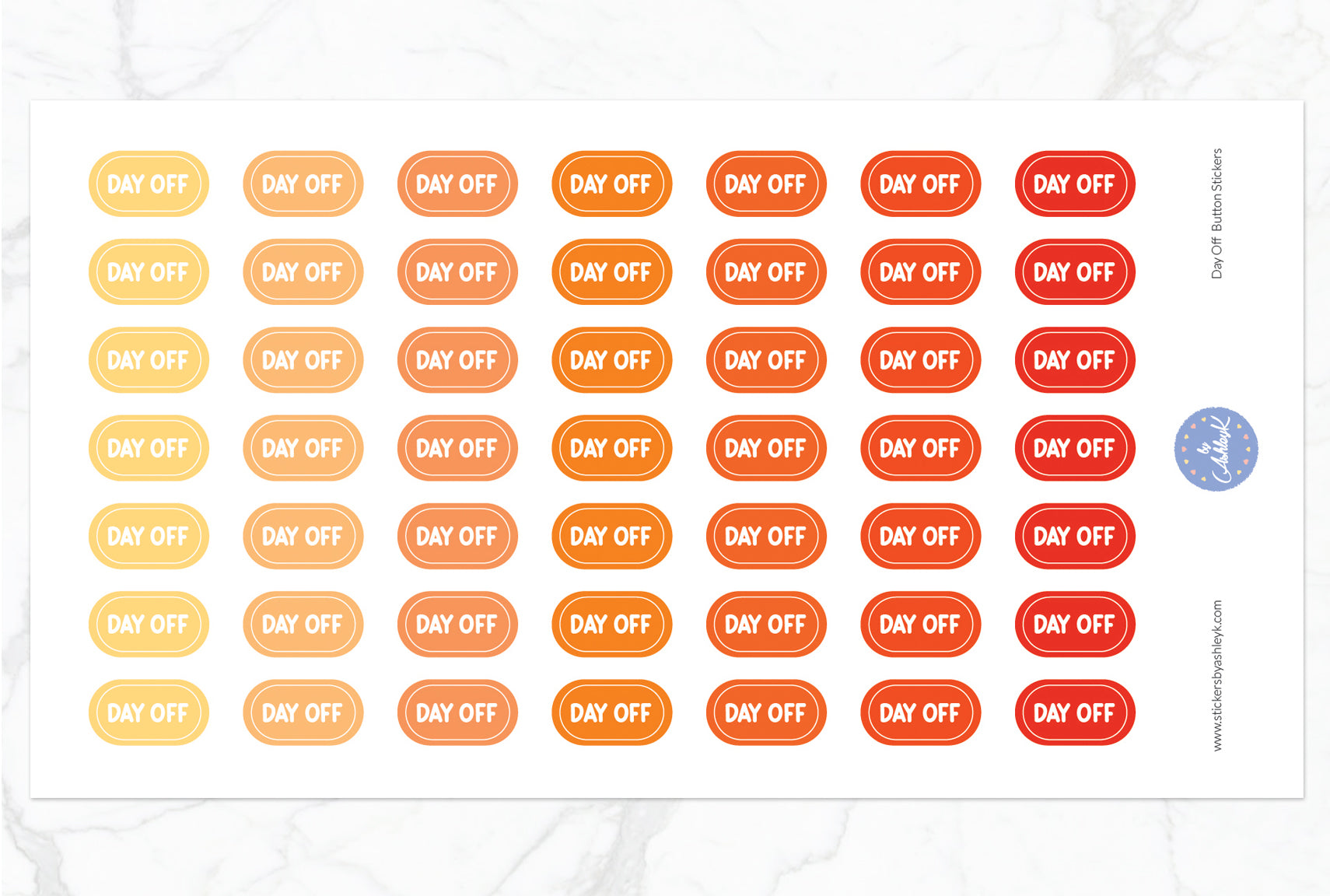Click the pale yellow DAY OFF sticker in bottom row
The height and width of the screenshot is (896, 1330).
149,712
